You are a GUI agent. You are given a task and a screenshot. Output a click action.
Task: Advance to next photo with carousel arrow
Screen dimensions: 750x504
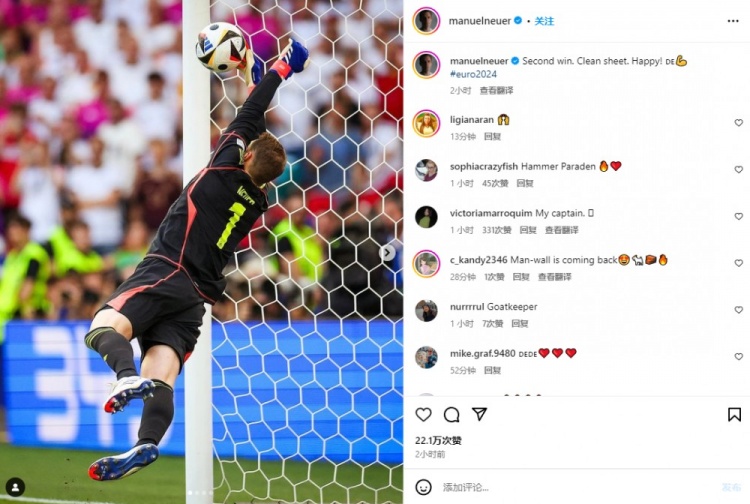(x=387, y=252)
